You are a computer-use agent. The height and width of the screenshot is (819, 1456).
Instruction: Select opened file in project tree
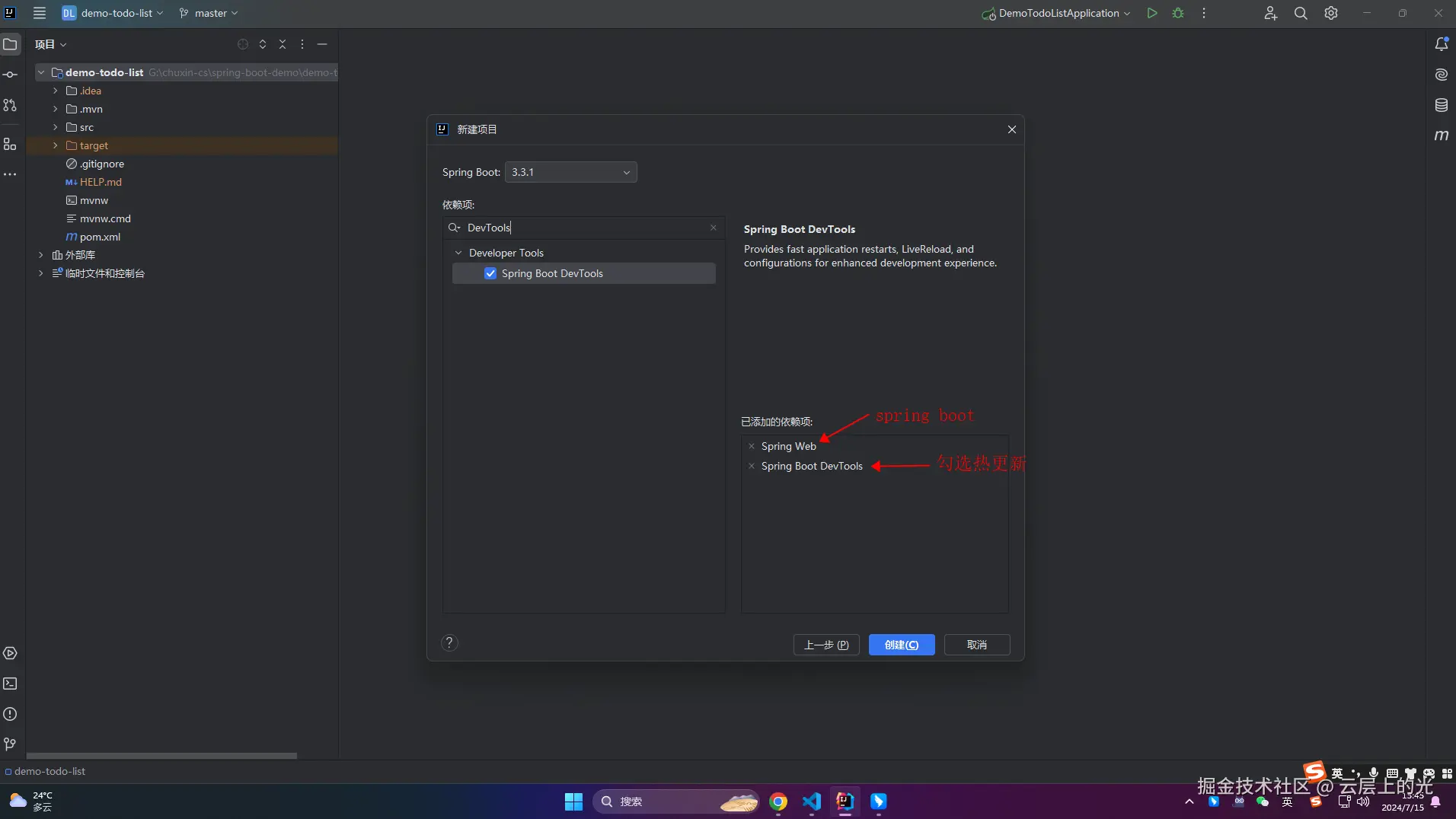(x=243, y=44)
